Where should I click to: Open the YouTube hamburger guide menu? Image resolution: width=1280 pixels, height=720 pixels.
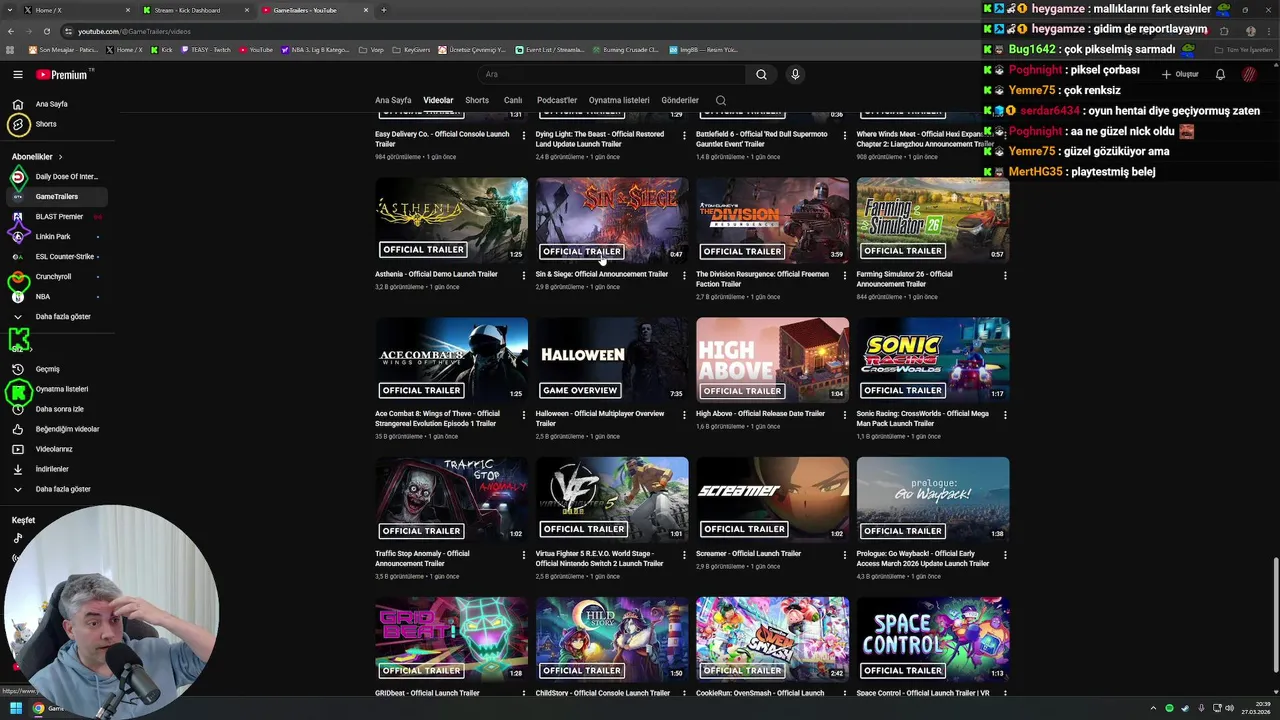17,74
